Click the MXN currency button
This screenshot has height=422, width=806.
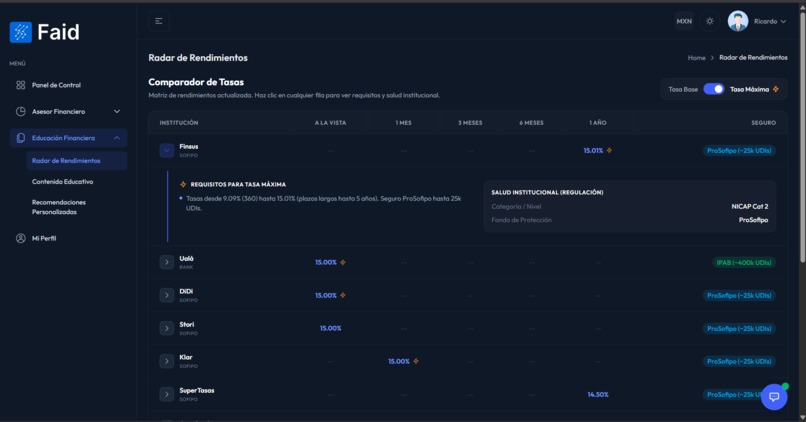684,21
